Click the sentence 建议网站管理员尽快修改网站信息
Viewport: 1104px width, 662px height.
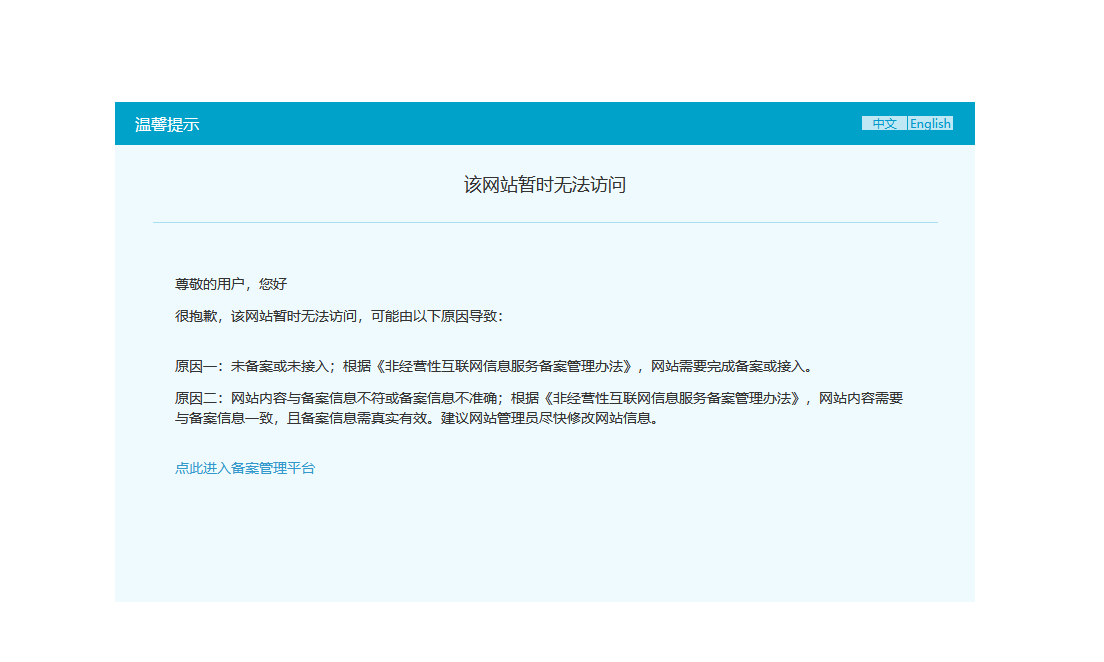click(x=549, y=419)
